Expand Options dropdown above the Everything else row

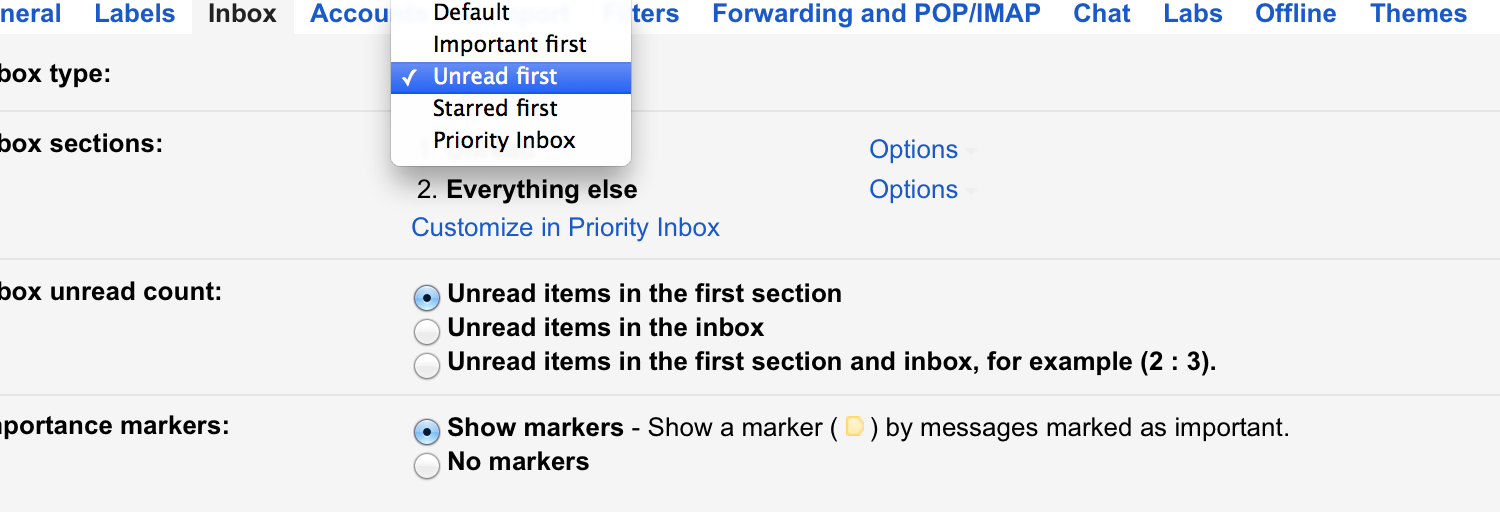point(914,149)
